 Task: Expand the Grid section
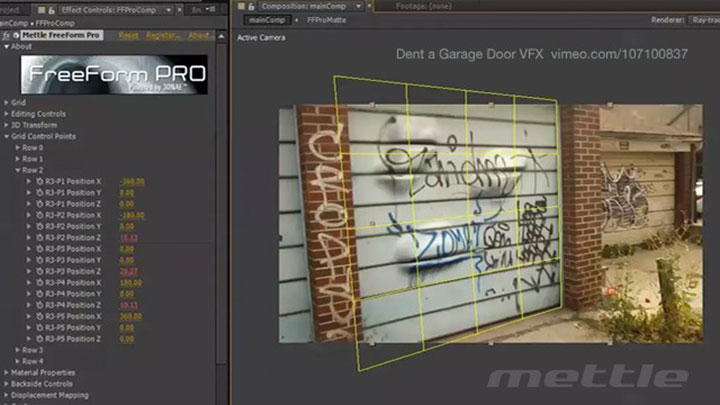(6, 102)
